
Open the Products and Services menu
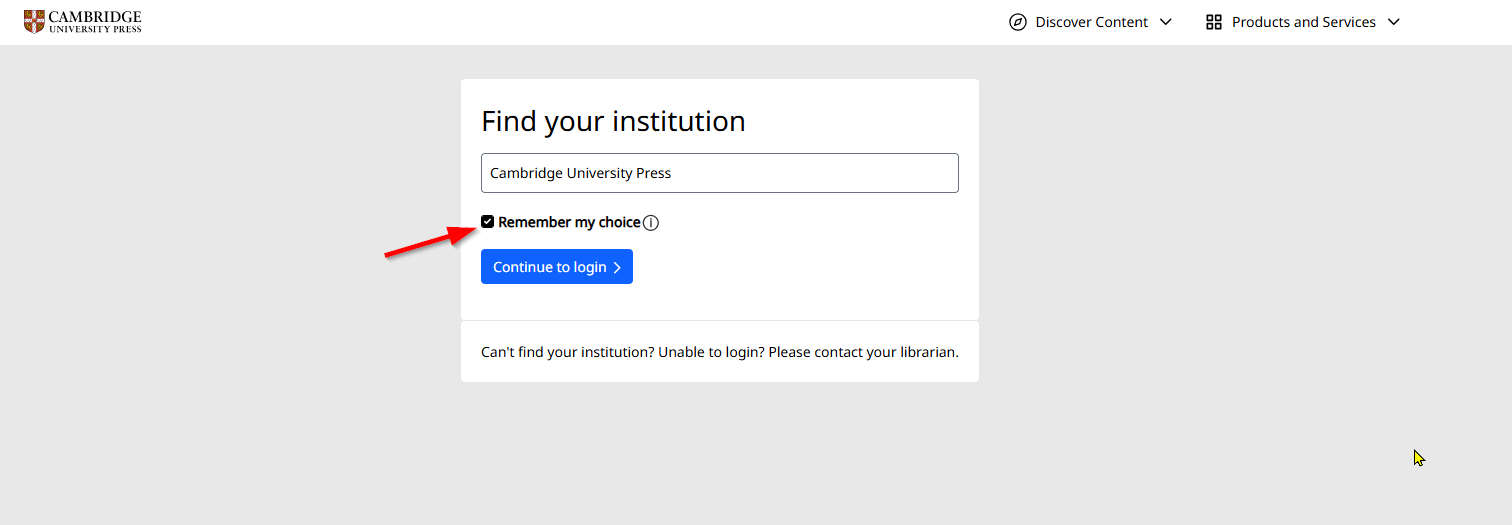tap(1303, 22)
